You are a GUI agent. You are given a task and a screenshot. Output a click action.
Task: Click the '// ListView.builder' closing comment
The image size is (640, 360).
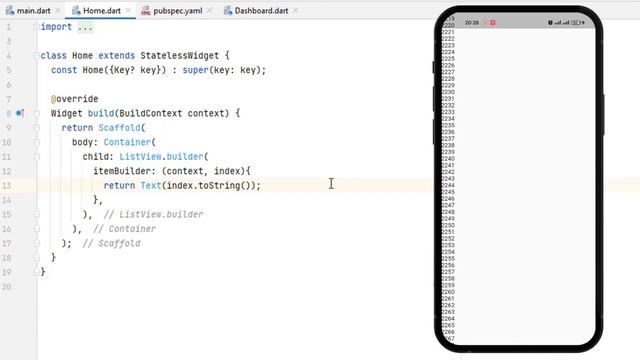click(153, 214)
